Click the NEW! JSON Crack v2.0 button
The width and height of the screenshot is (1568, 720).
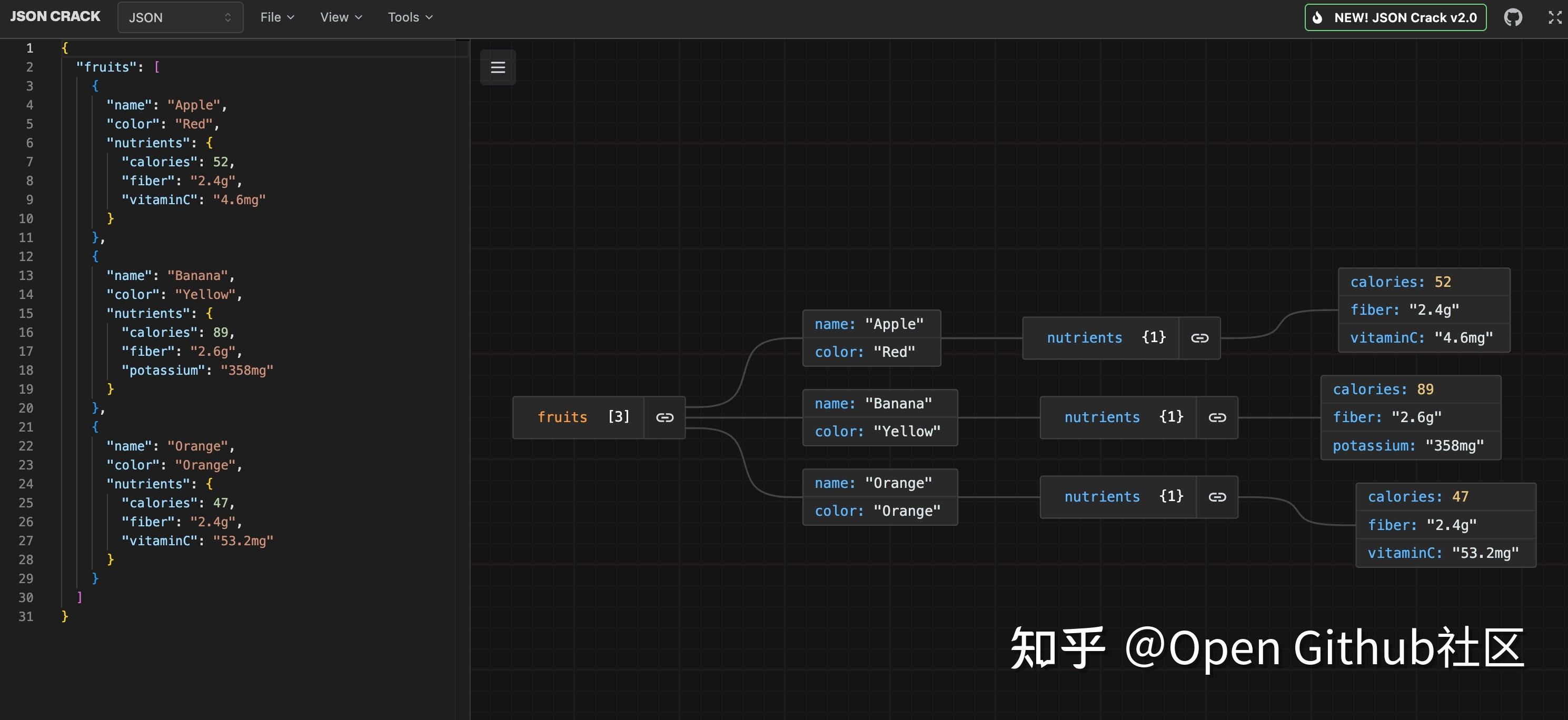coord(1395,17)
